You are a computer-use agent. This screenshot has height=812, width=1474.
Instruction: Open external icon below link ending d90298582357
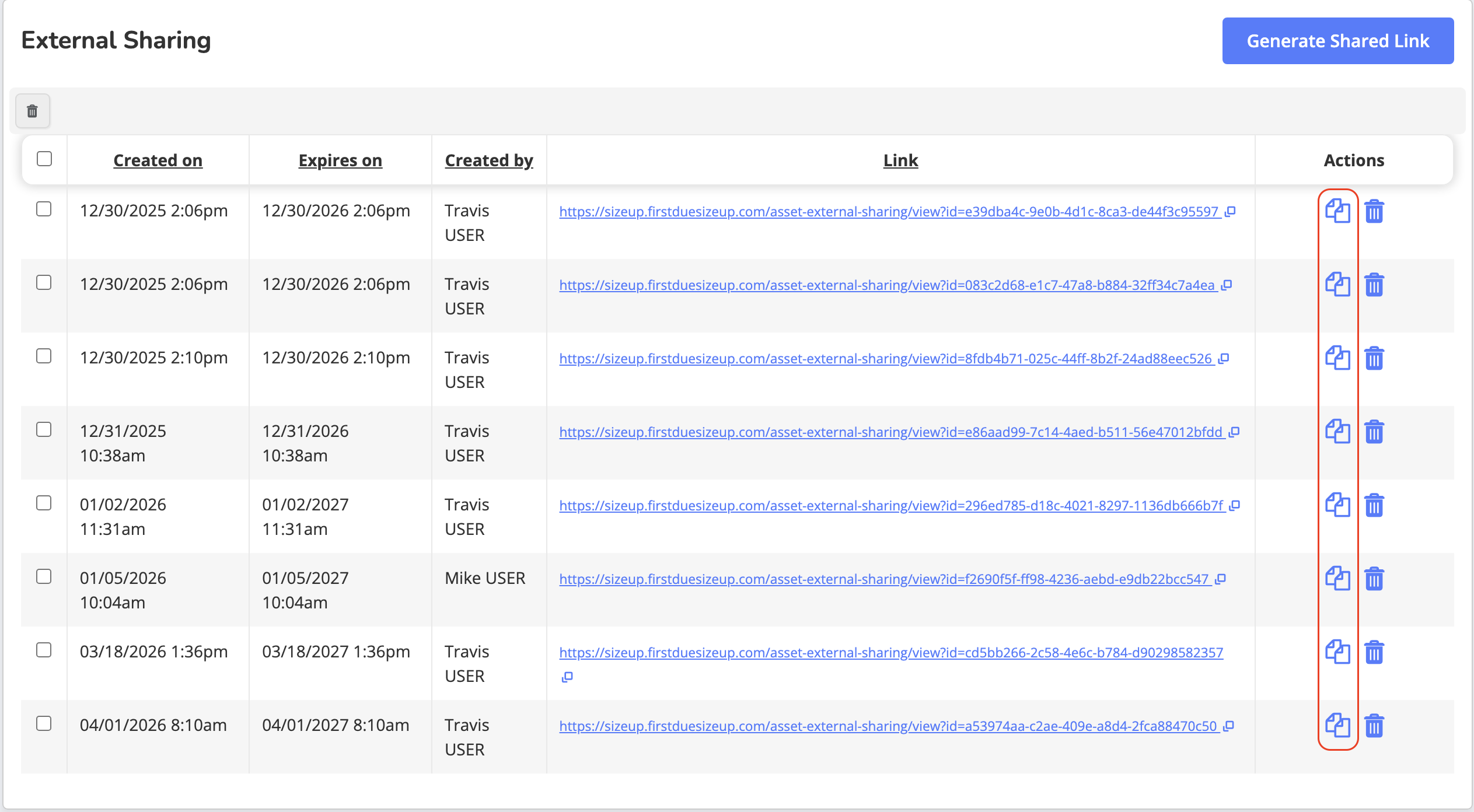567,677
